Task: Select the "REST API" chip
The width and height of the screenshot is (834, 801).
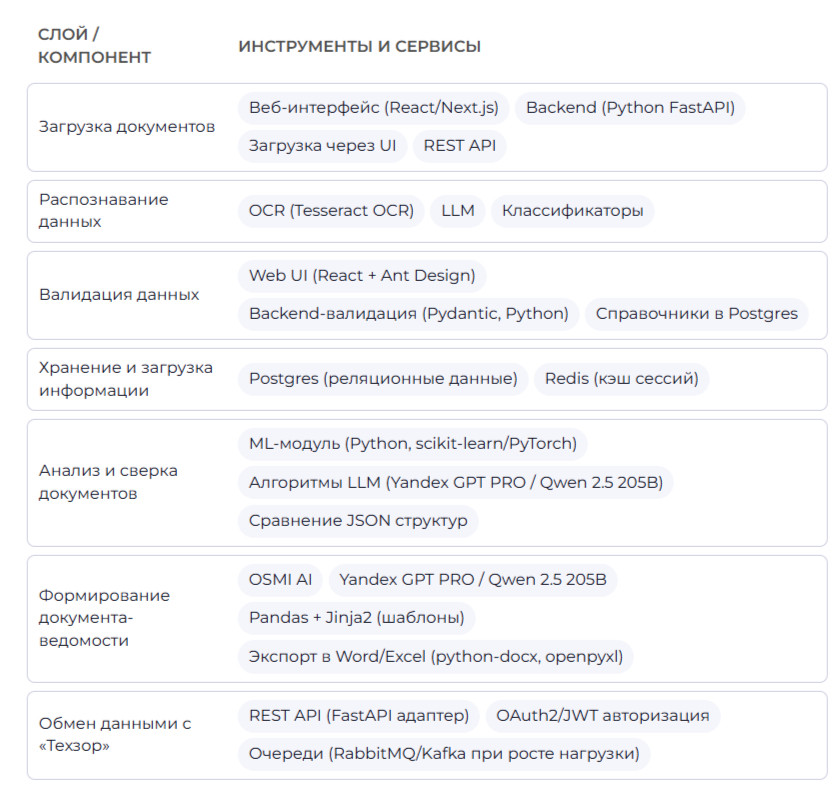Action: click(x=459, y=146)
